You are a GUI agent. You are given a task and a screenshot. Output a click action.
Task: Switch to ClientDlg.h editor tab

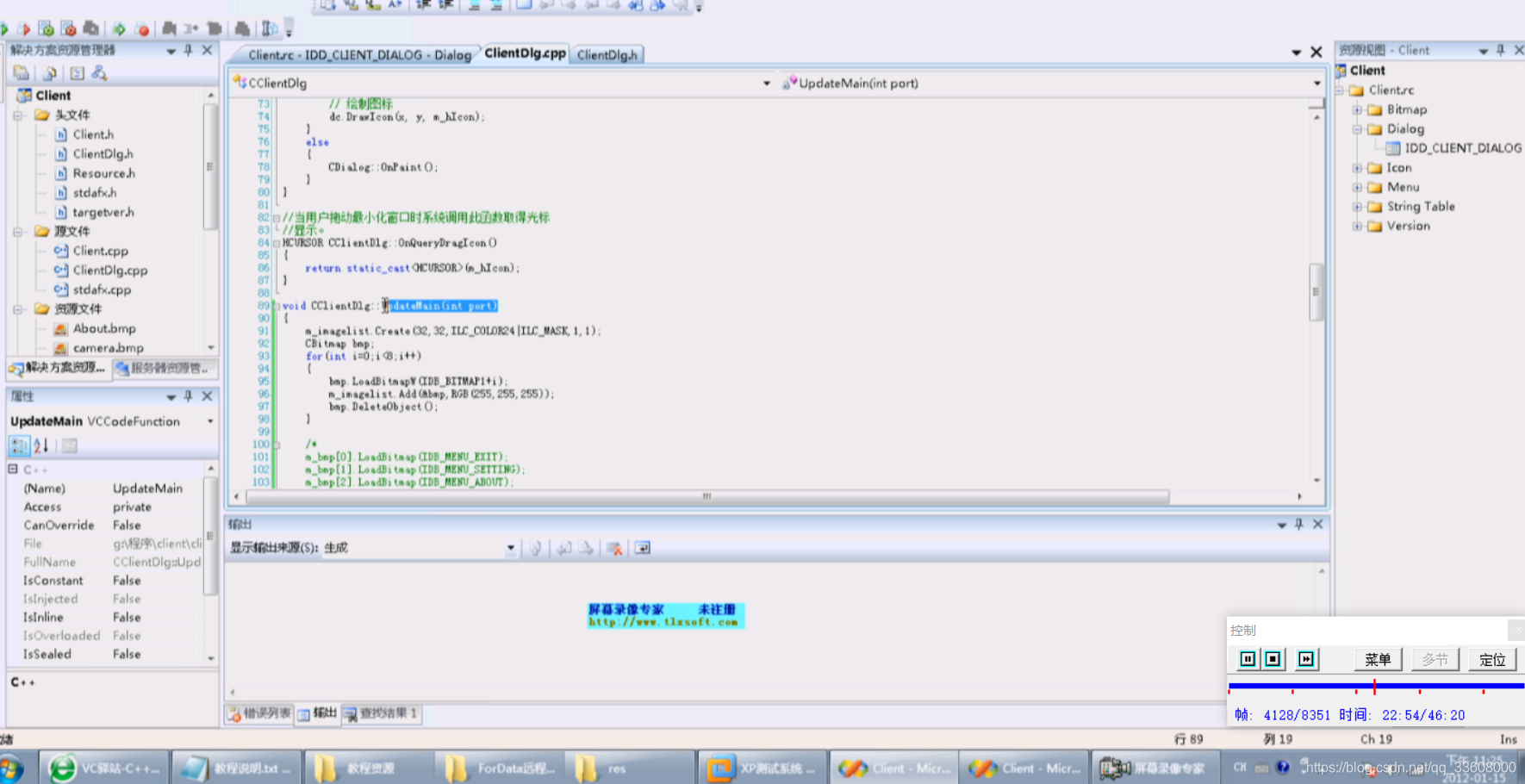[x=607, y=55]
